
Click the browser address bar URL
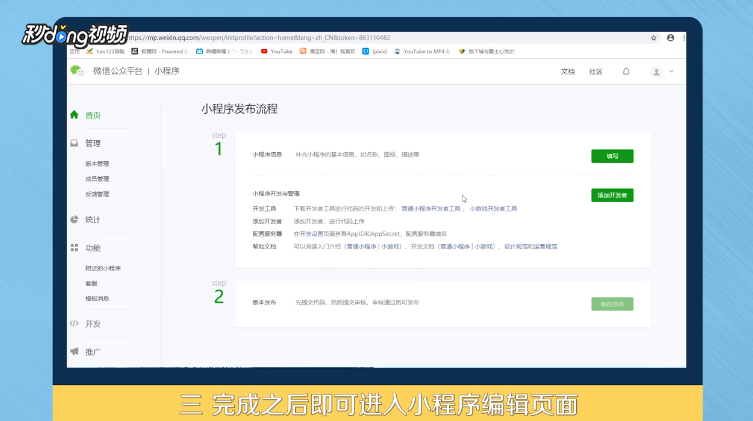pos(259,37)
